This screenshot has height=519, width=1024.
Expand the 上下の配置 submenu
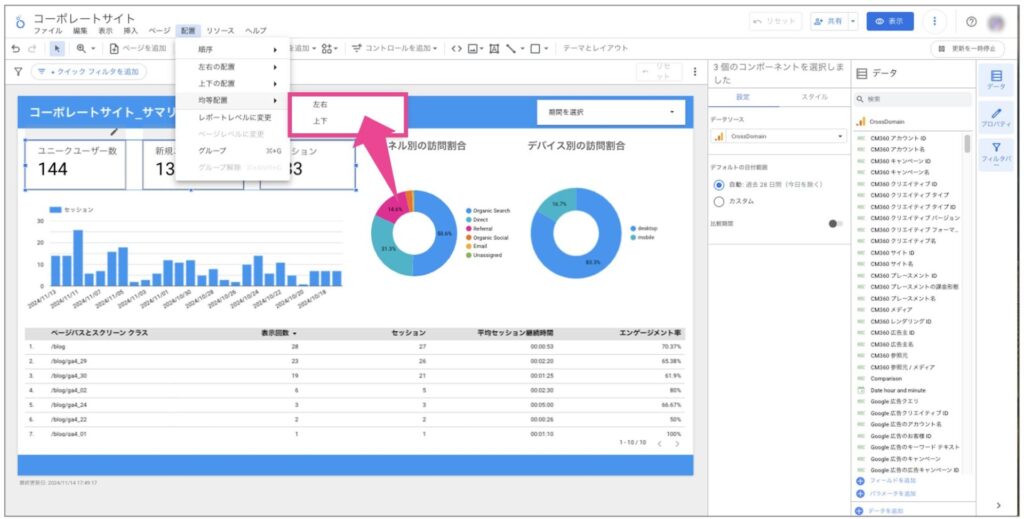pos(232,84)
